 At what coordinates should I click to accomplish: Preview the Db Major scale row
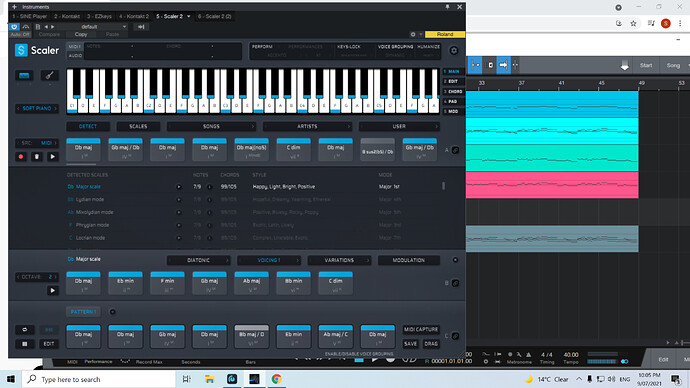click(x=179, y=187)
